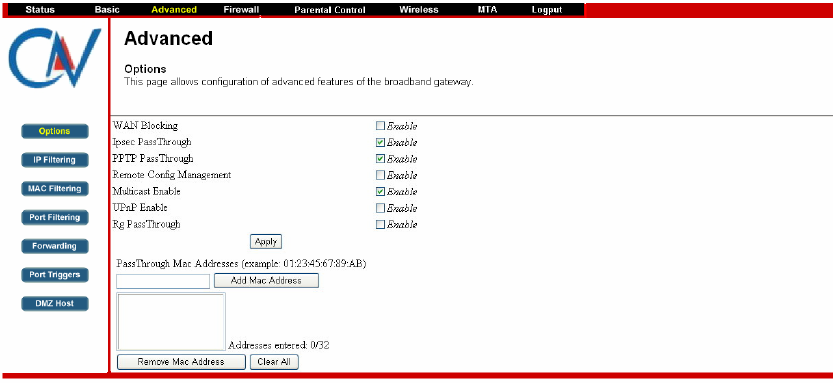Click the 'PassThrough Mac Addresses' example text
The height and width of the screenshot is (383, 833).
pyautogui.click(x=242, y=263)
